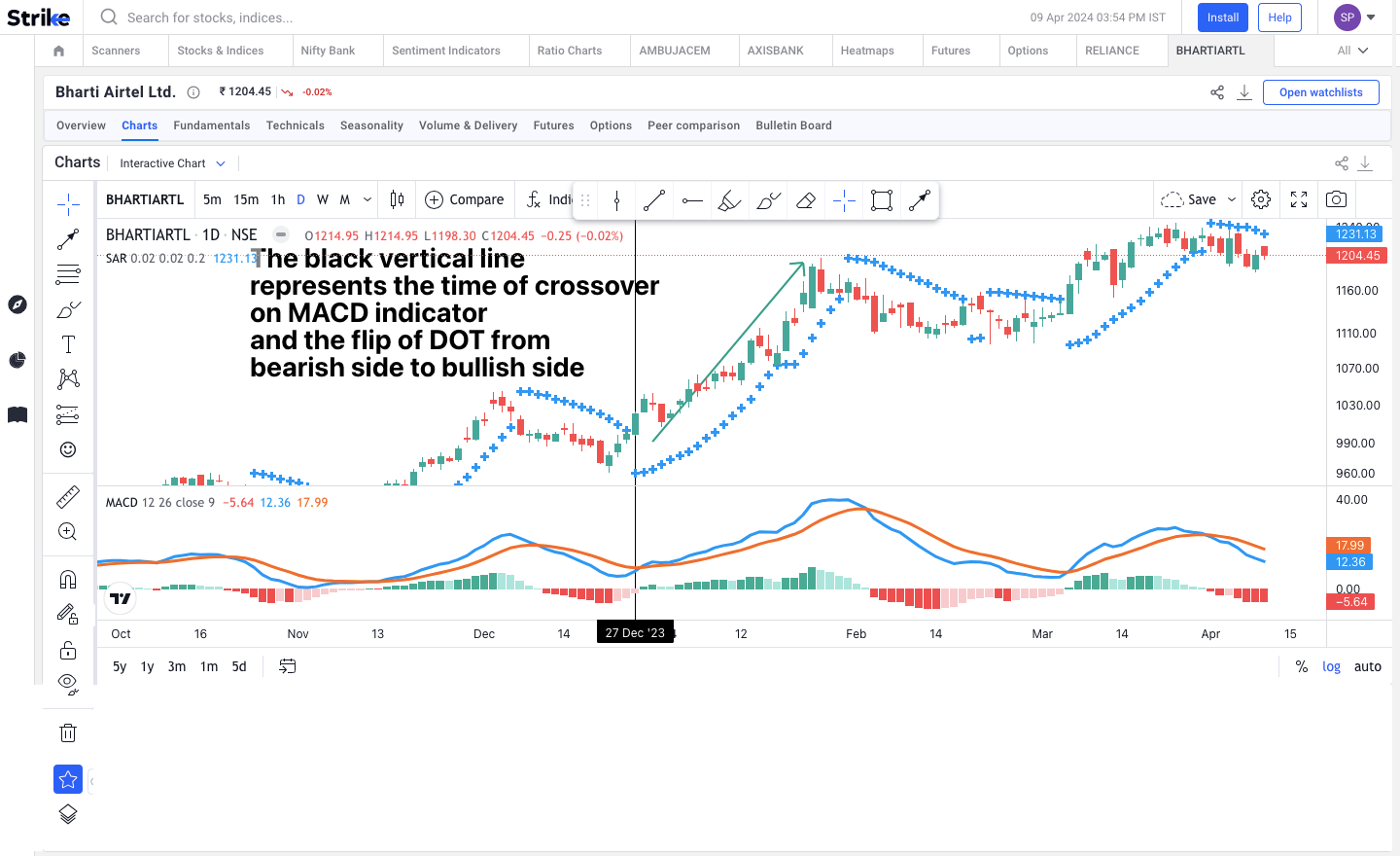Set the range to 5y
1400x856 pixels.
click(x=120, y=666)
